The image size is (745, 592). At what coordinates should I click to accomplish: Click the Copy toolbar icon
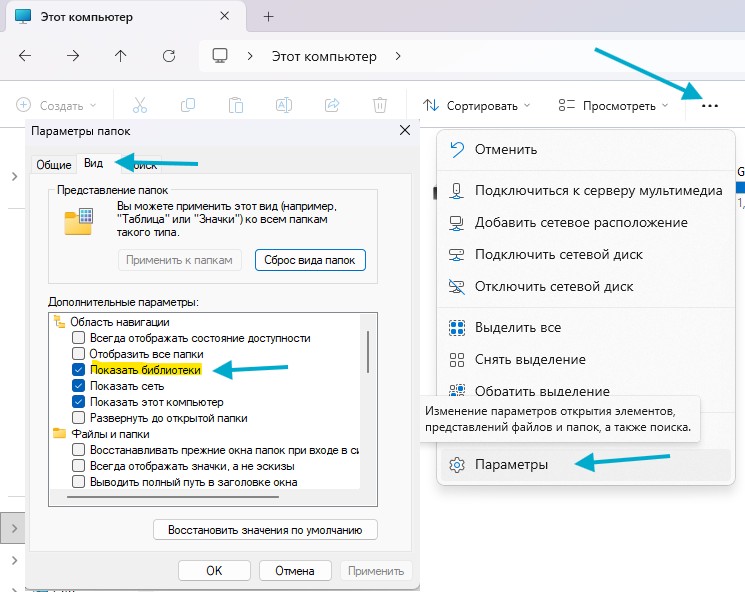pos(188,105)
